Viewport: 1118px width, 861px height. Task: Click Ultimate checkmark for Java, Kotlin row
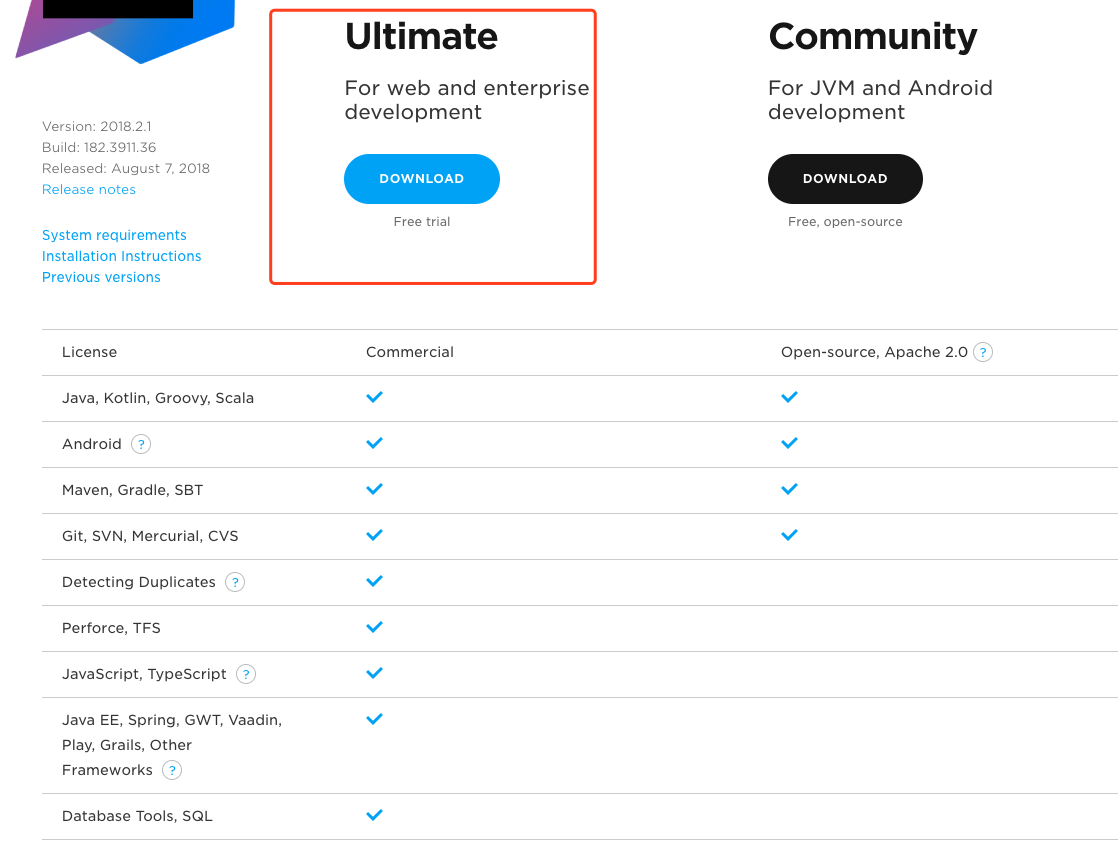tap(374, 397)
